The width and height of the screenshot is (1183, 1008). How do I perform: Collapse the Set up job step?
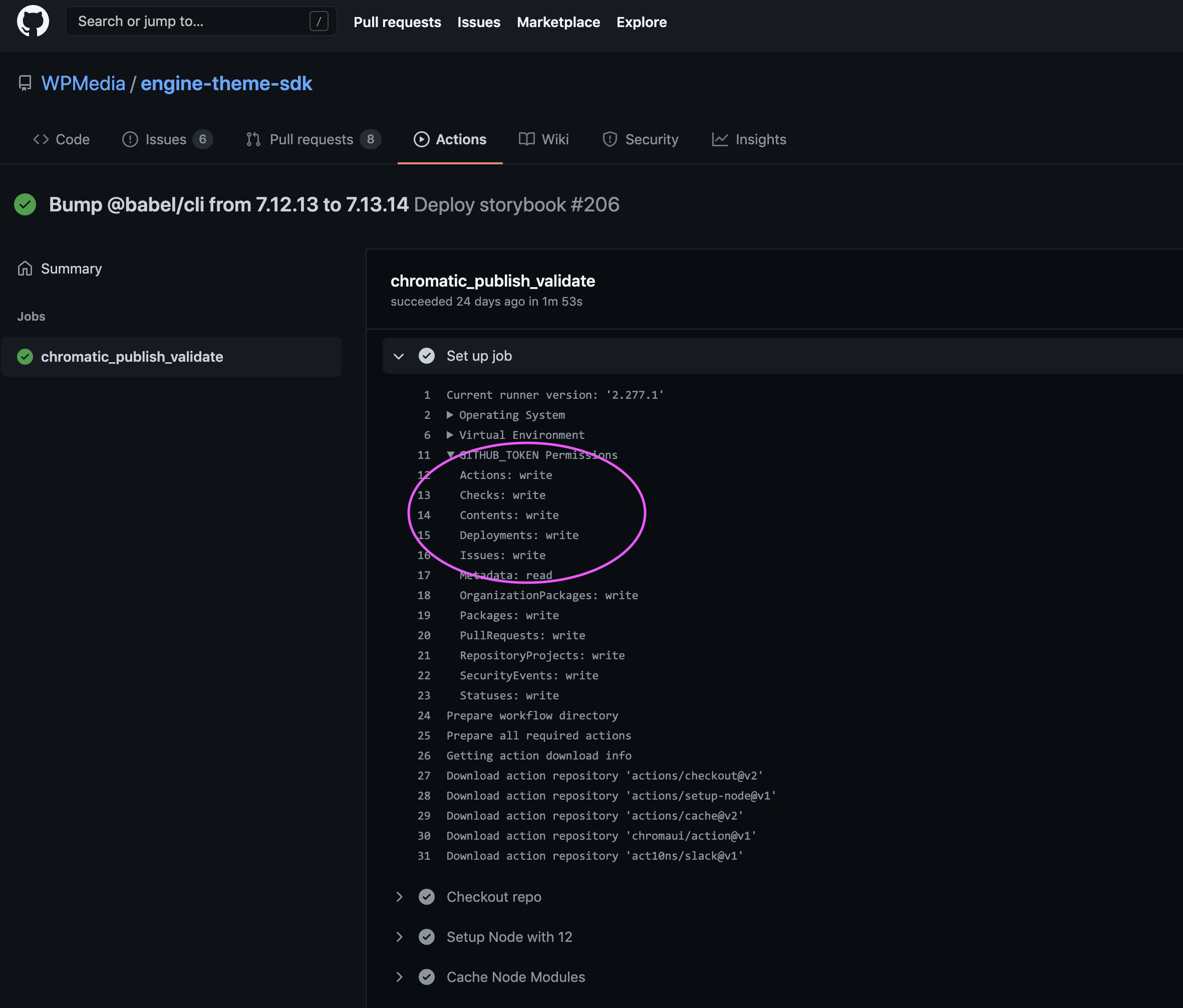point(399,356)
